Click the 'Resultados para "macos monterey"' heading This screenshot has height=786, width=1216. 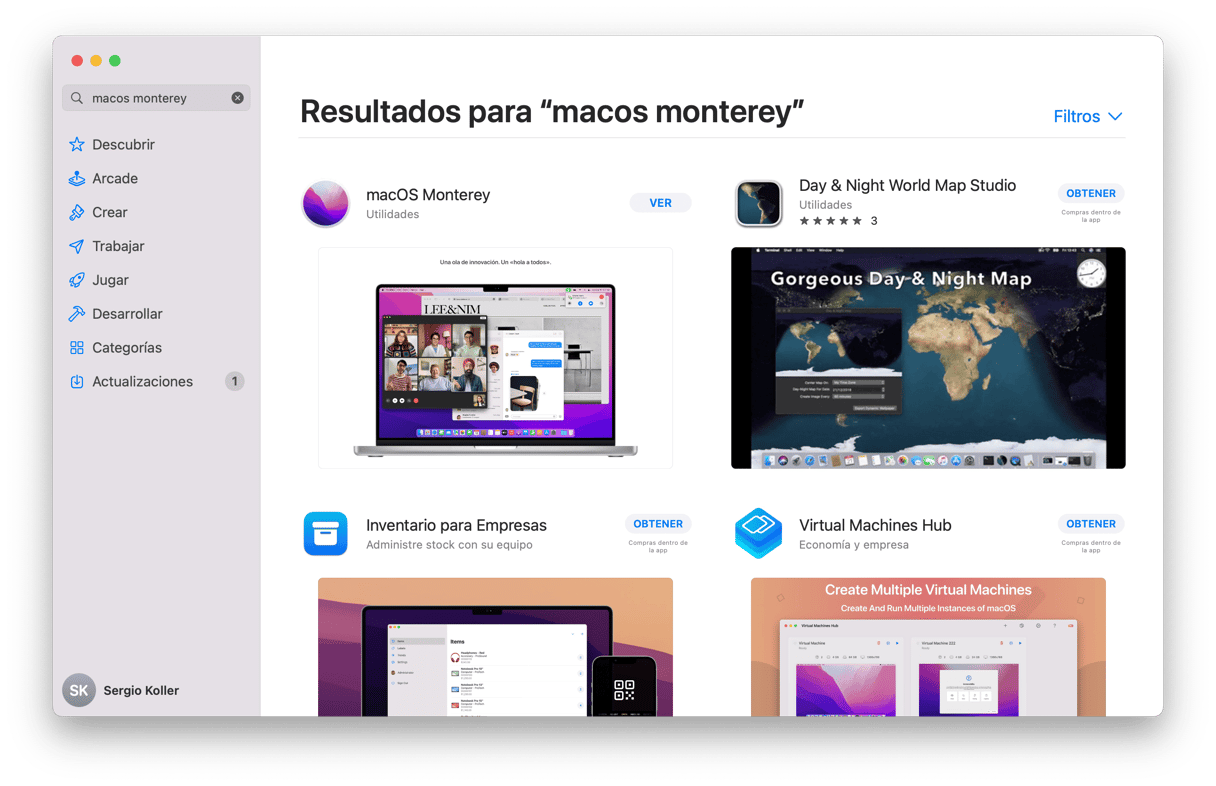[552, 112]
